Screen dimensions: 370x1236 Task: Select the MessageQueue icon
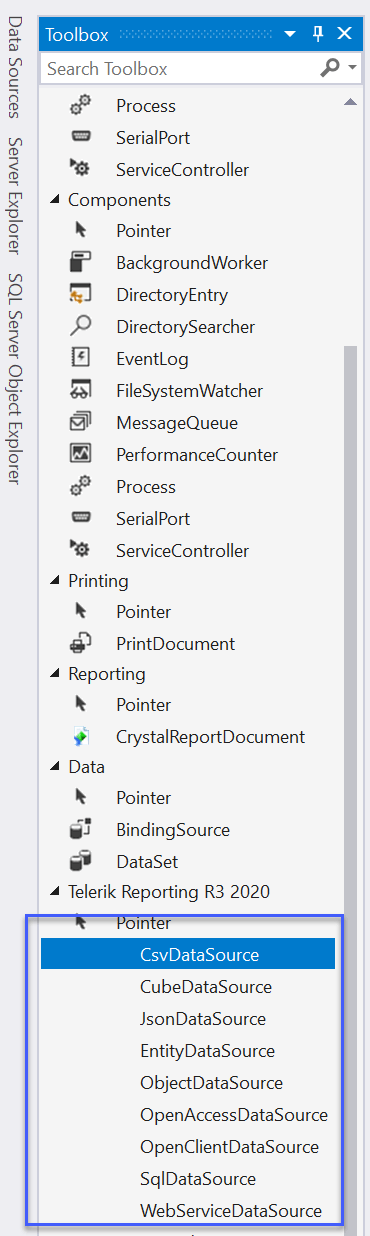point(81,423)
